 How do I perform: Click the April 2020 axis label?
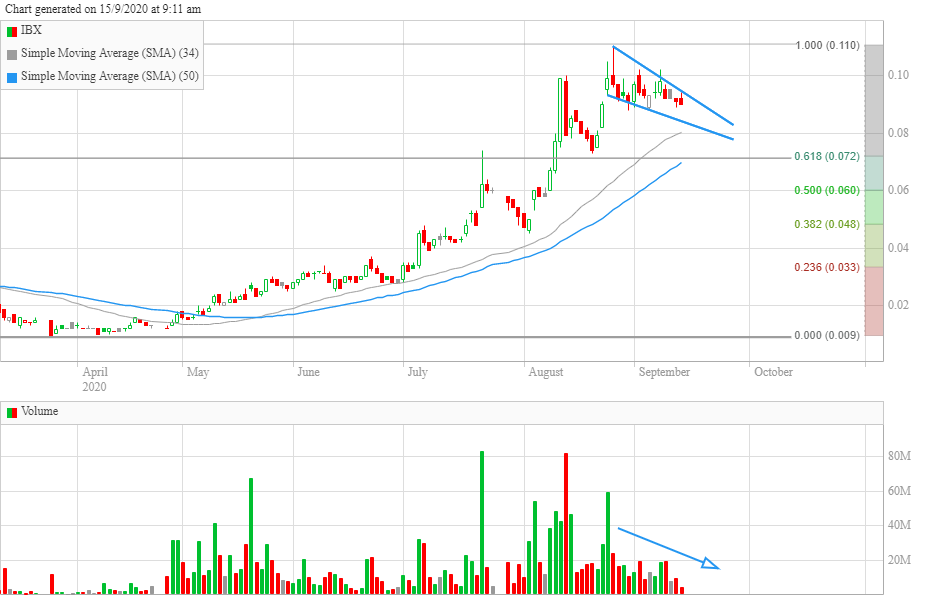95,379
